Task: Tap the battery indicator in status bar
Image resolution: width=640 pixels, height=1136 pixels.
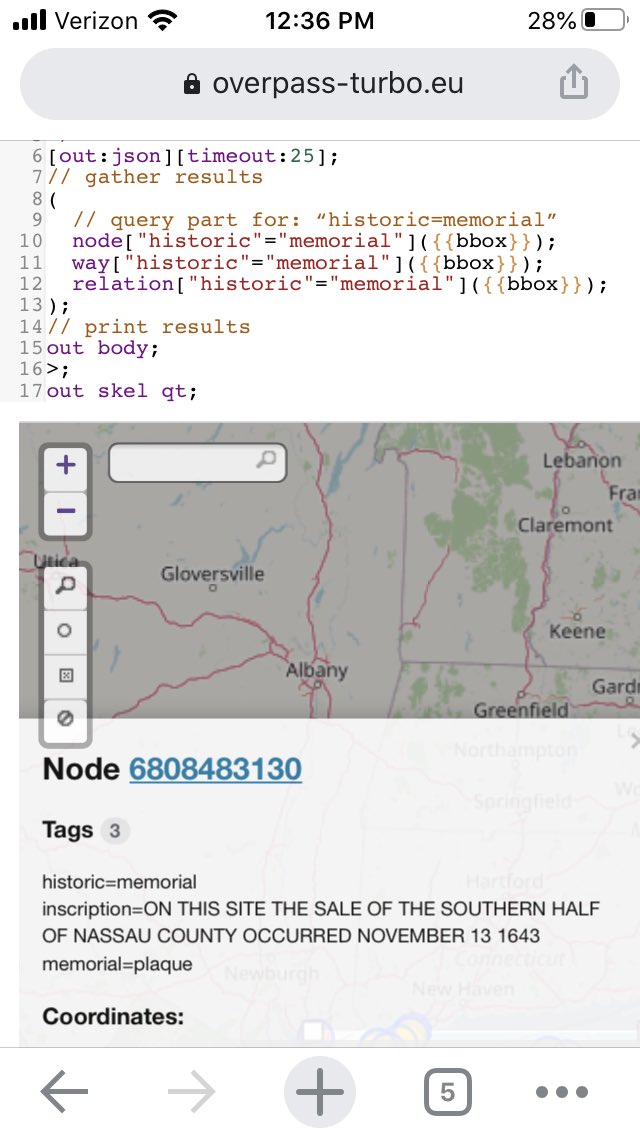Action: [x=605, y=20]
